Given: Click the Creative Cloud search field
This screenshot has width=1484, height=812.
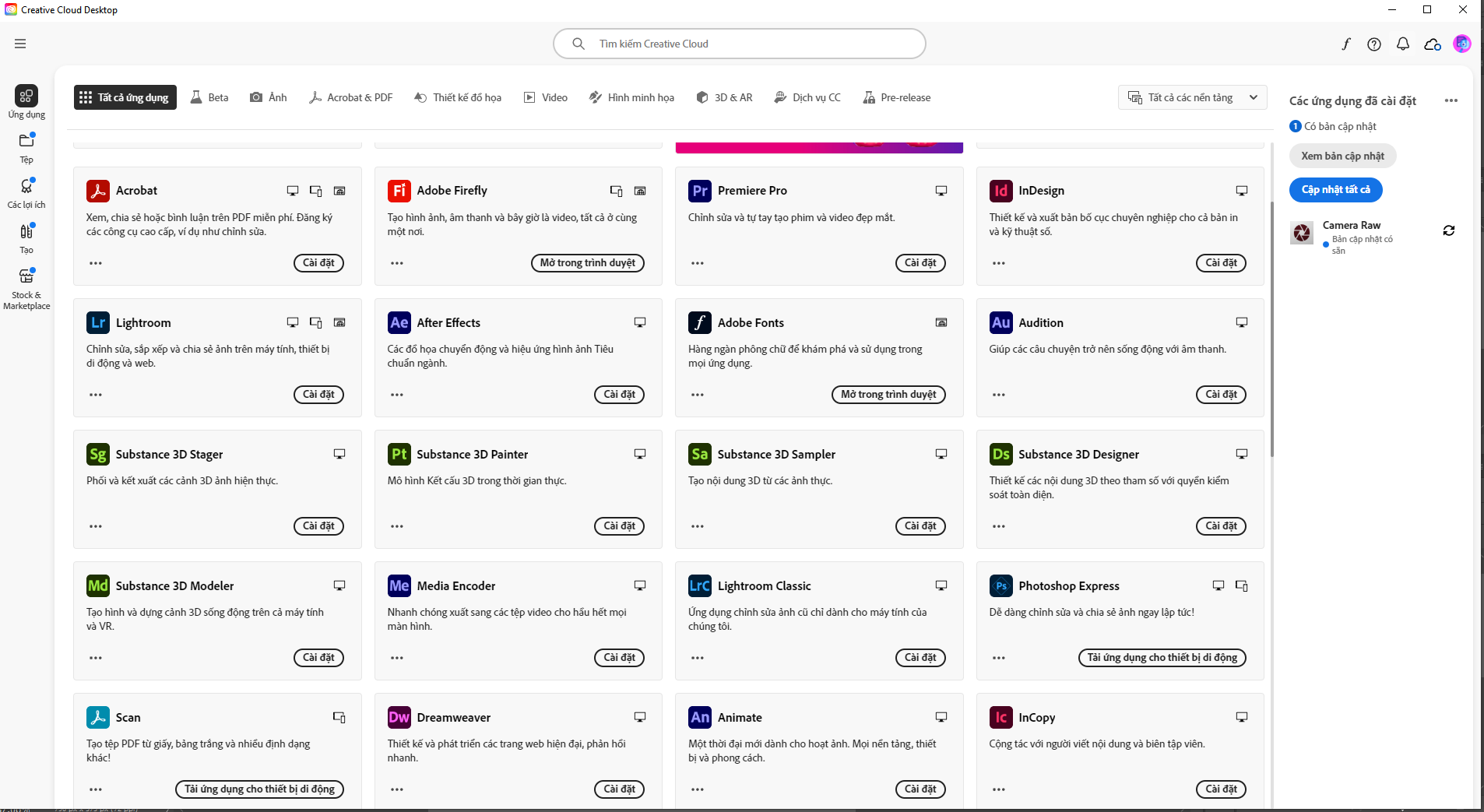Looking at the screenshot, I should [738, 43].
